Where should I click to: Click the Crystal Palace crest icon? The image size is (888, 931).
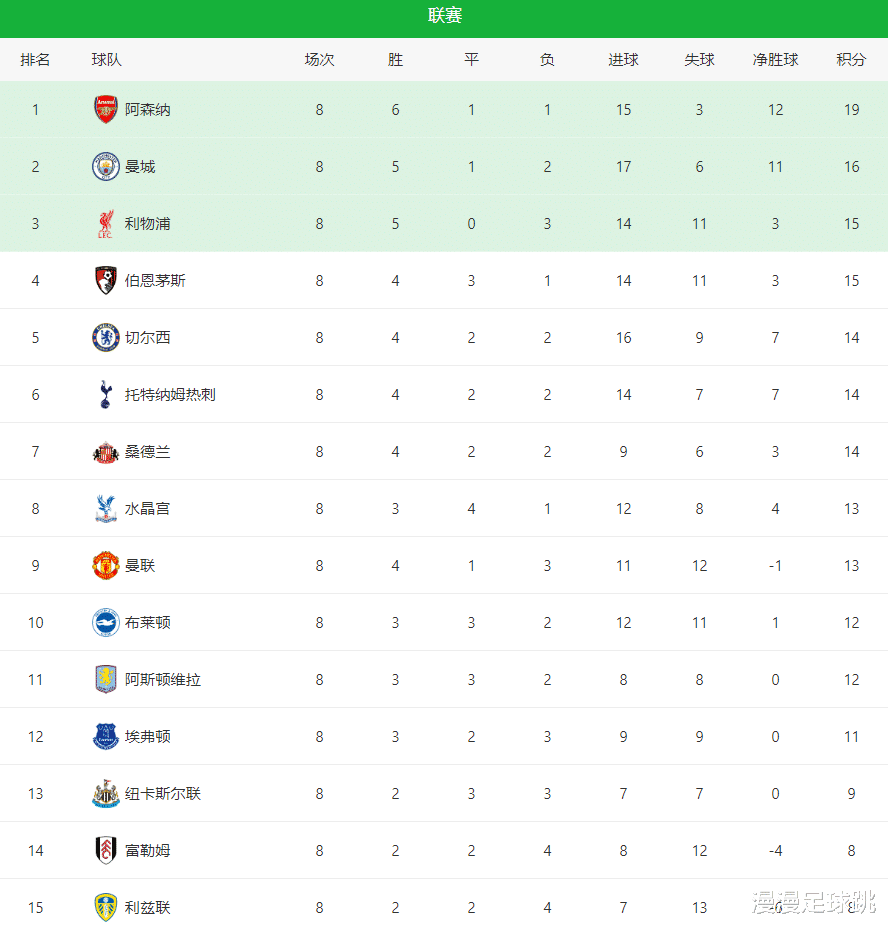tap(105, 509)
